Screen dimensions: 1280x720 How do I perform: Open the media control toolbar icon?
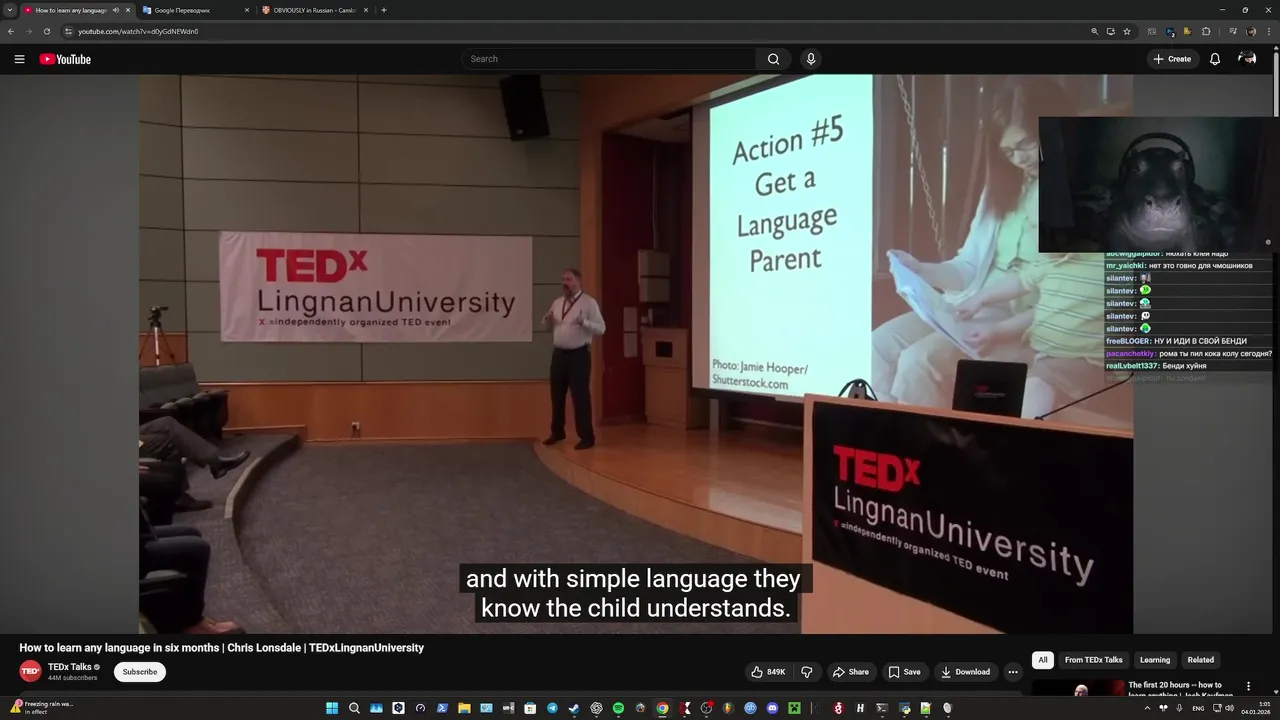1233,31
